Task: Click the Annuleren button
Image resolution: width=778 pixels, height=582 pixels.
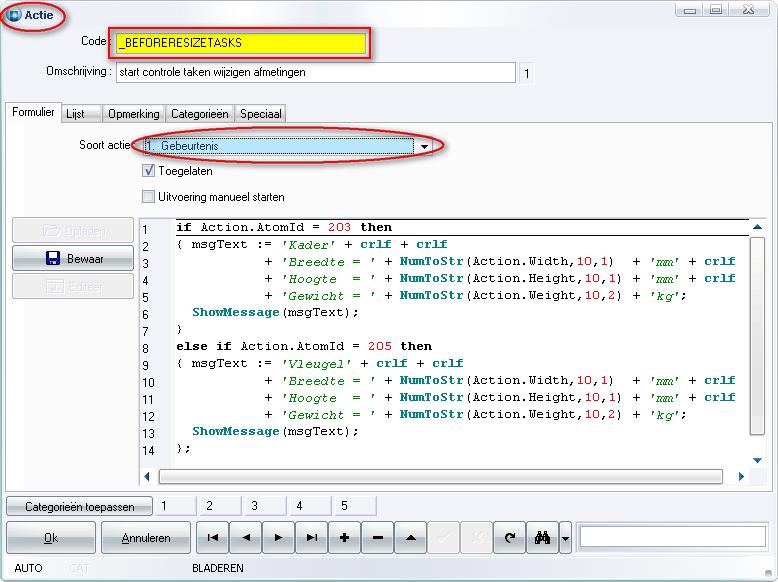Action: pos(146,538)
